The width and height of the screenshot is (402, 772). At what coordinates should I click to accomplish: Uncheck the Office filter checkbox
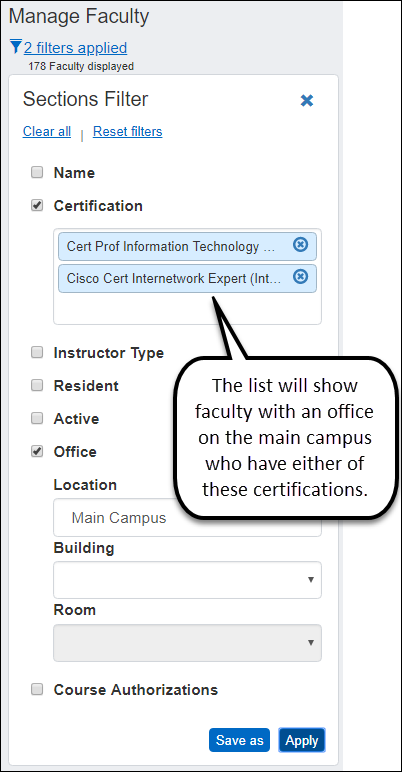[37, 451]
